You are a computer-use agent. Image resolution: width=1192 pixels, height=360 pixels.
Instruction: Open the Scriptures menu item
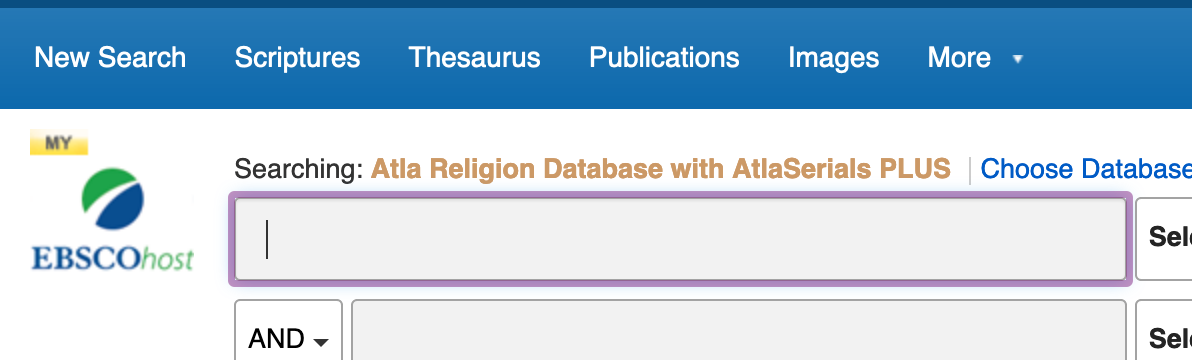click(x=297, y=58)
